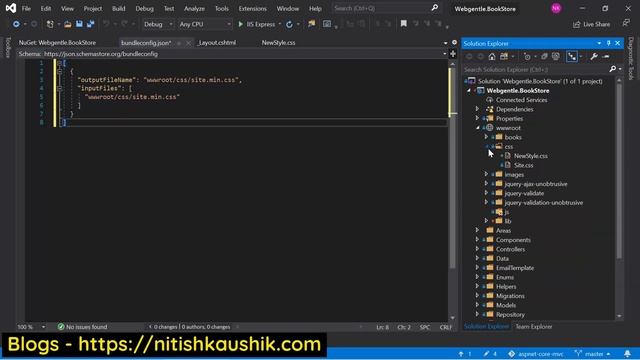Select Site.css in Solution Explorer
Screen dimensions: 640x360
coord(524,165)
